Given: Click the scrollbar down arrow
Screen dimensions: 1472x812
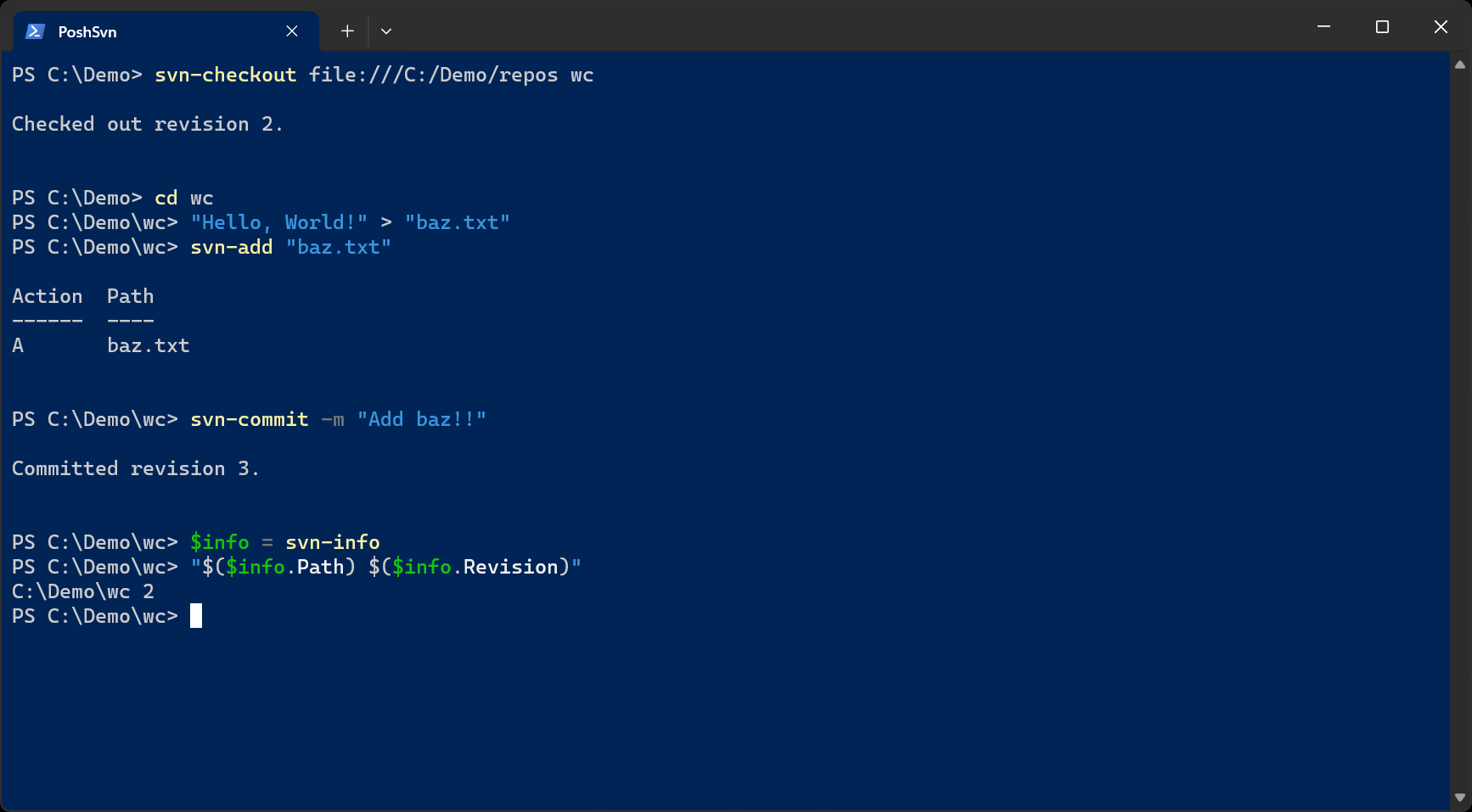Looking at the screenshot, I should [x=1460, y=798].
